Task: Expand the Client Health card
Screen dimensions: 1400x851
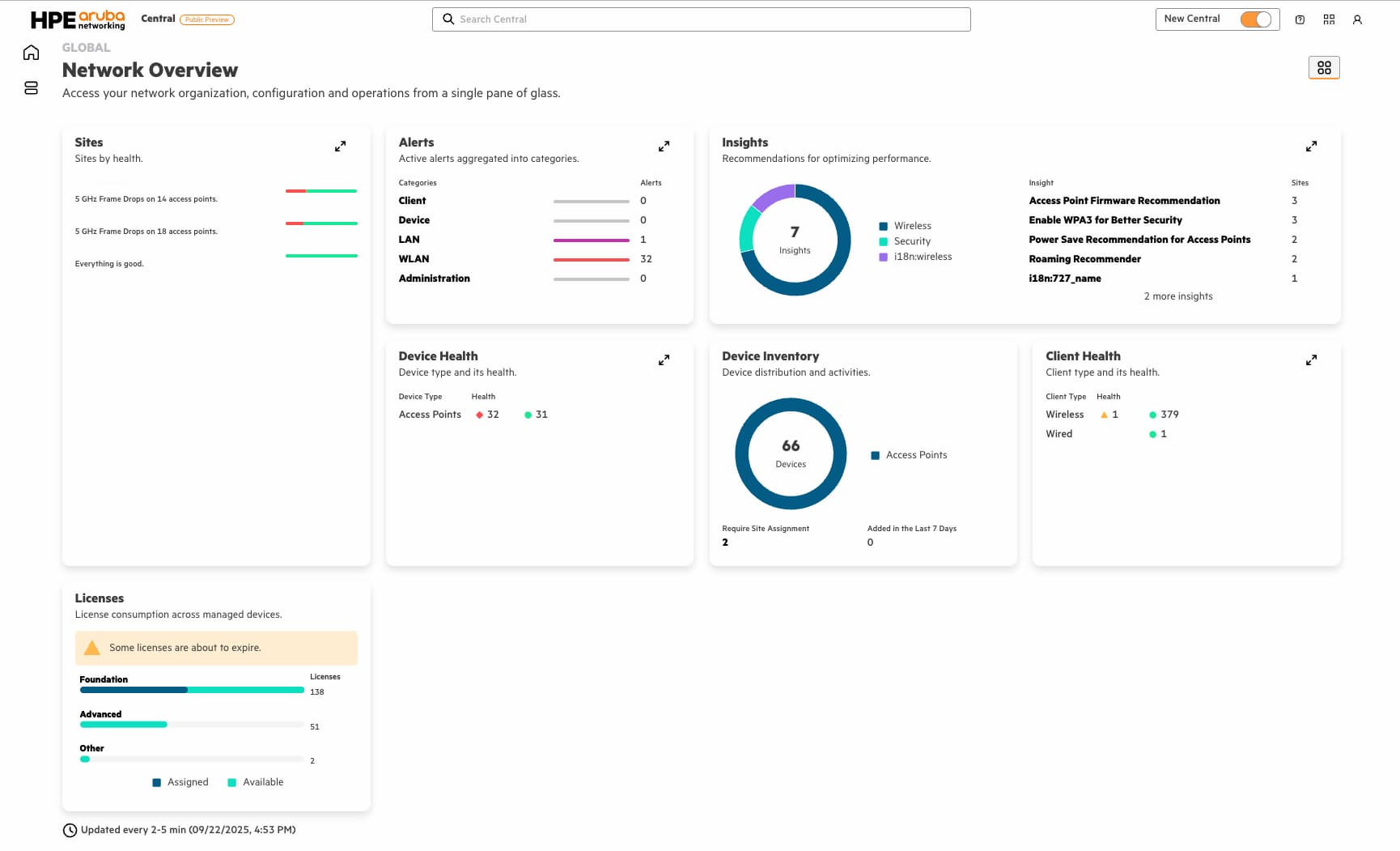Action: (1311, 360)
